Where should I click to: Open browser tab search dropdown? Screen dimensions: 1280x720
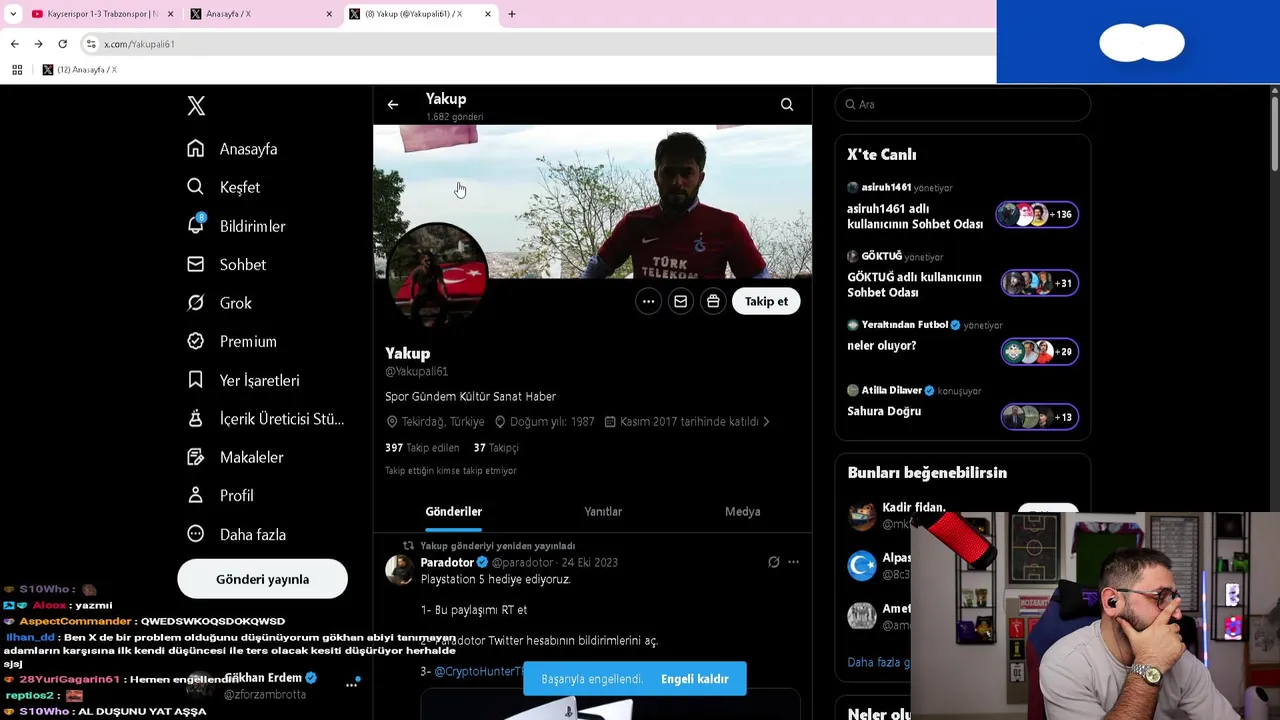point(13,14)
